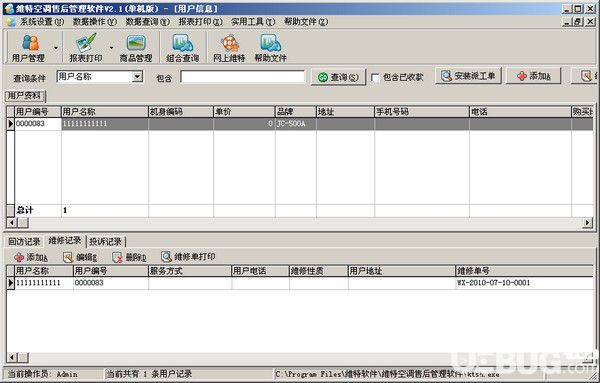Restore the inner document window
This screenshot has height=383, width=600.
click(x=578, y=22)
